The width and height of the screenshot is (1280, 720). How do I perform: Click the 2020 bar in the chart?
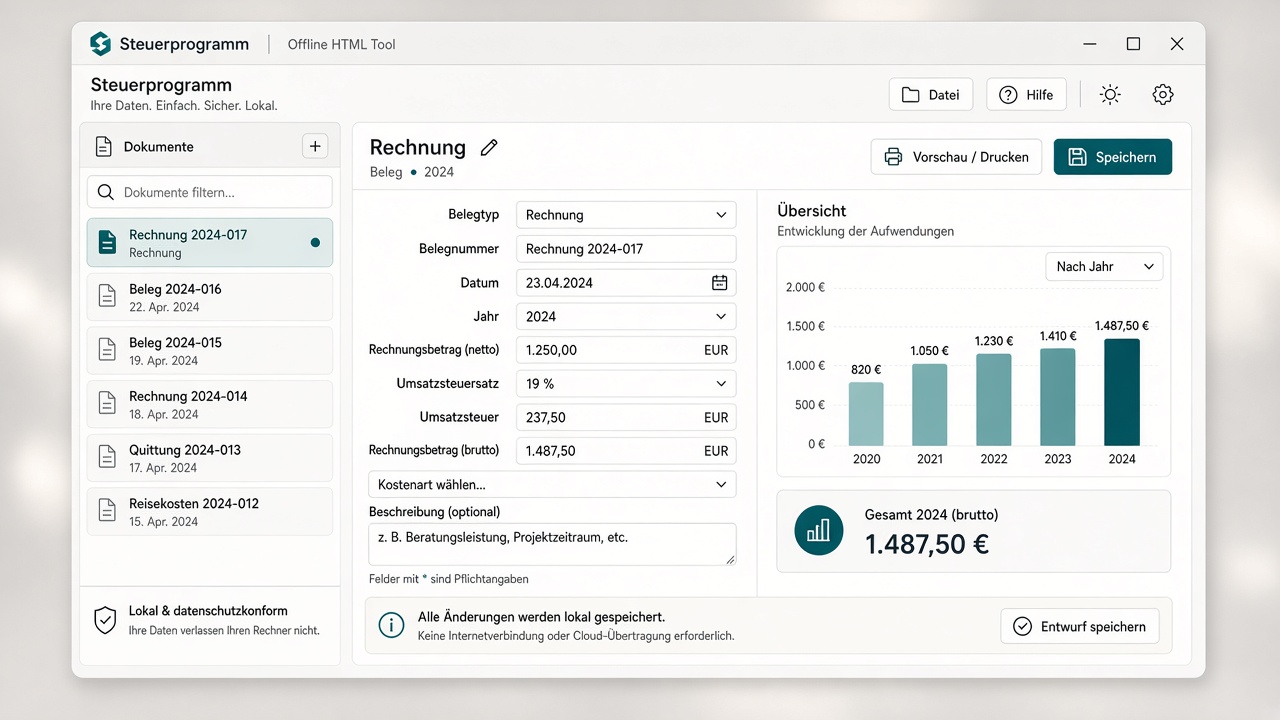pyautogui.click(x=866, y=414)
